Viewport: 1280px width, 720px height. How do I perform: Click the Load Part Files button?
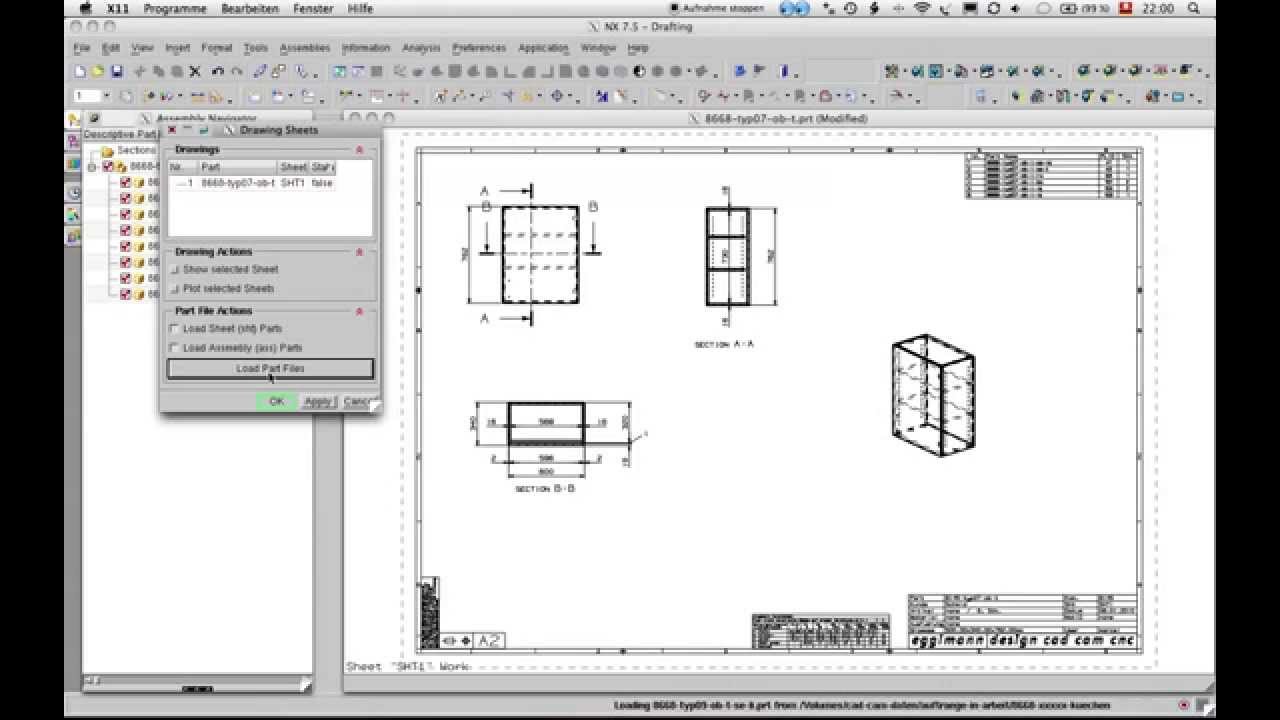[270, 369]
